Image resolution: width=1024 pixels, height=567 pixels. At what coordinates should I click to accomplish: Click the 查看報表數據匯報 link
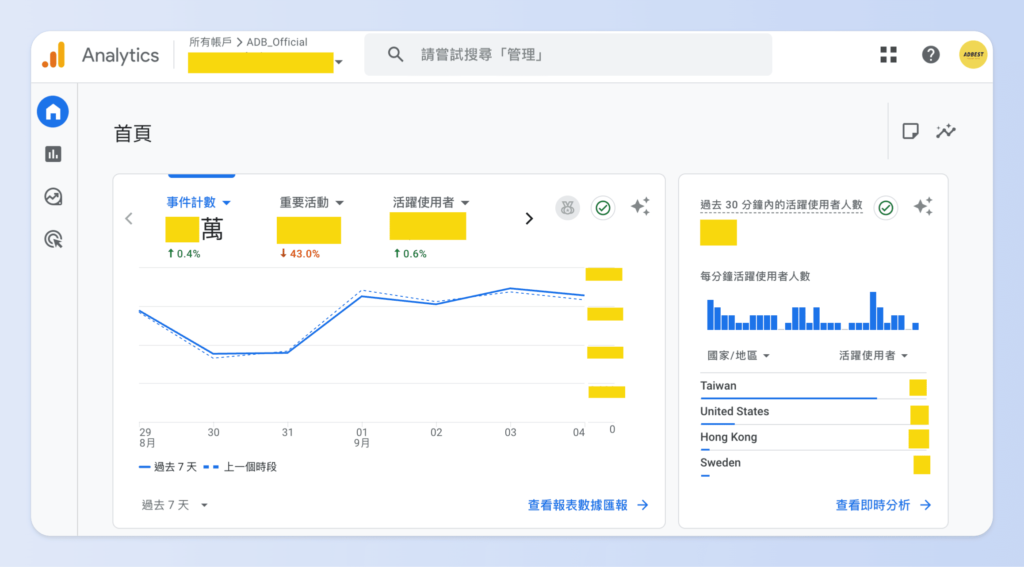[x=588, y=505]
